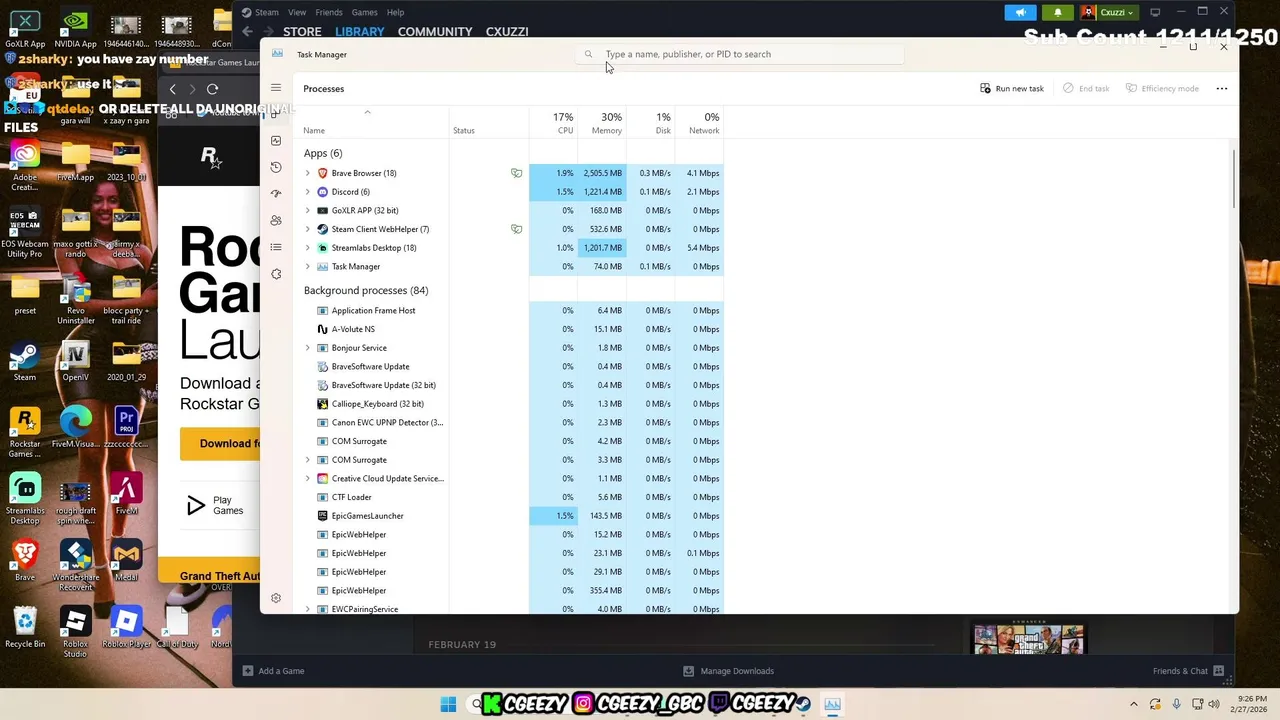Open Help menu in Steam
The width and height of the screenshot is (1280, 720).
pos(395,12)
